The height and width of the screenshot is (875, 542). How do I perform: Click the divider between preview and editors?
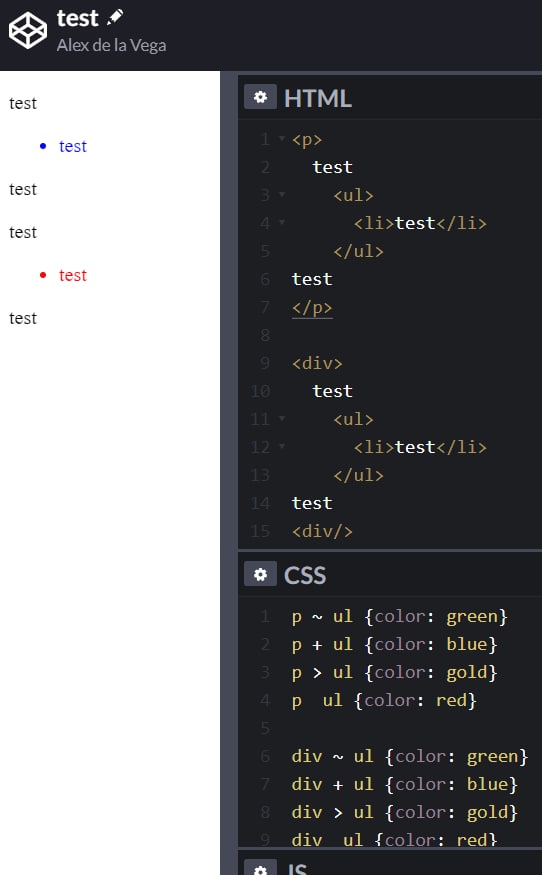pyautogui.click(x=229, y=473)
